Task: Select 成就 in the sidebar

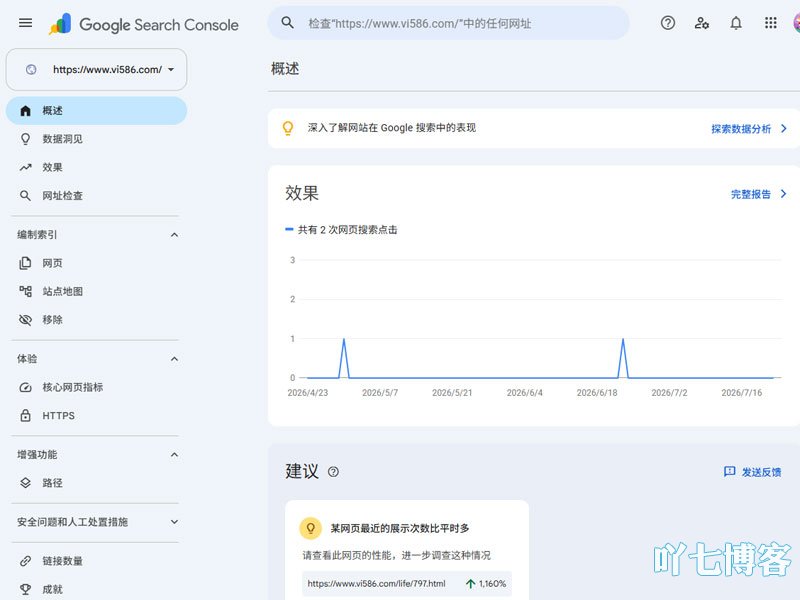Action: click(96, 589)
